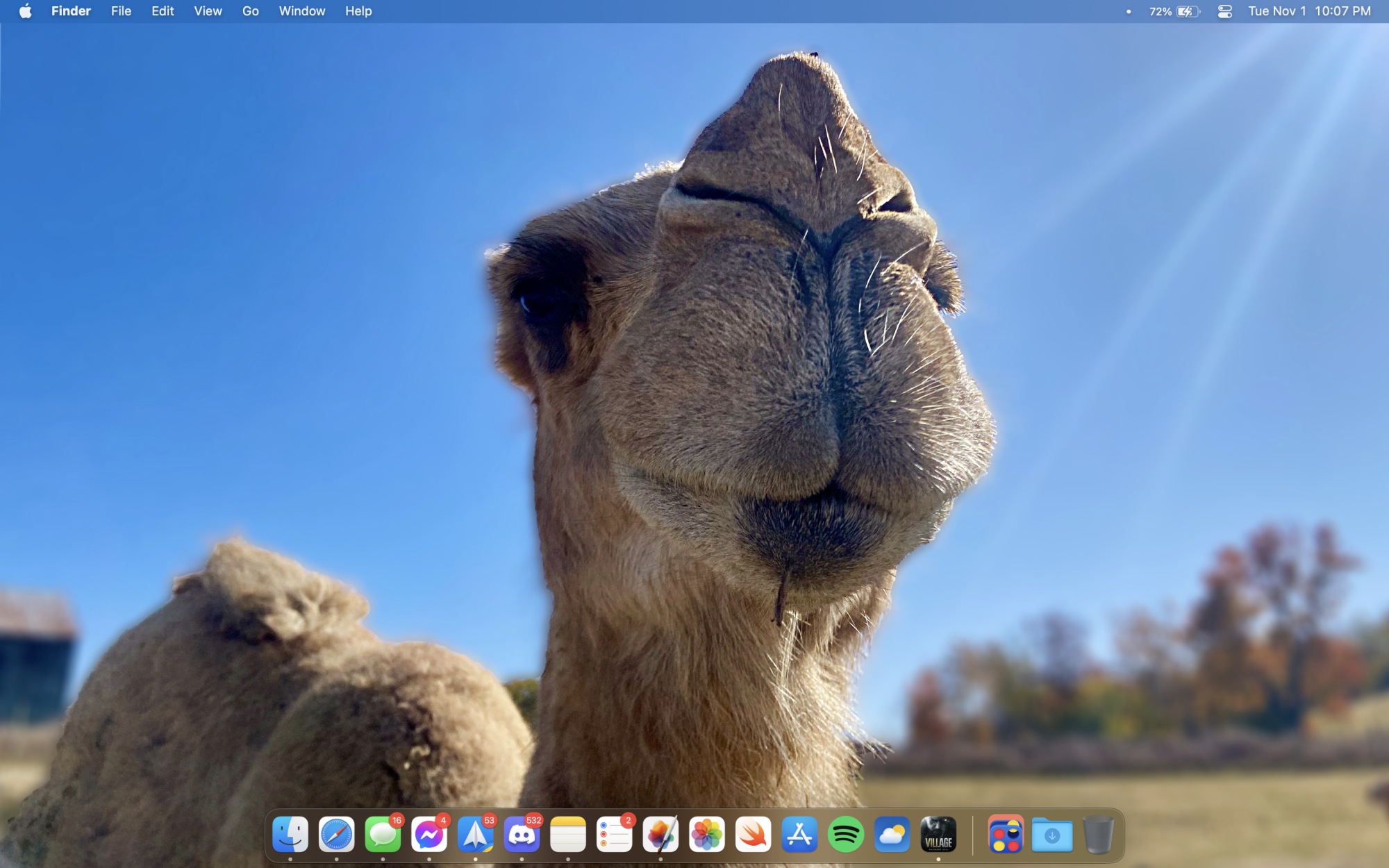Launch Swift Playgrounds
Image resolution: width=1389 pixels, height=868 pixels.
(x=754, y=834)
